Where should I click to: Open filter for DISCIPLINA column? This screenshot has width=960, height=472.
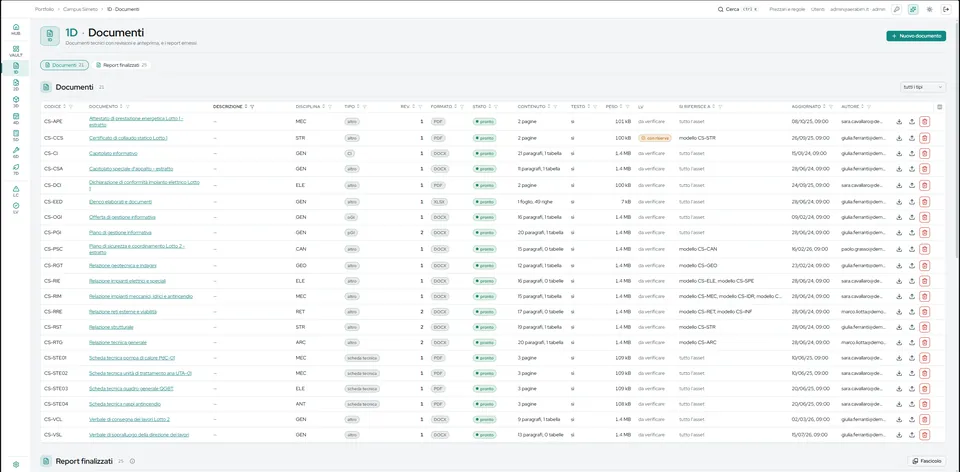pyautogui.click(x=330, y=107)
